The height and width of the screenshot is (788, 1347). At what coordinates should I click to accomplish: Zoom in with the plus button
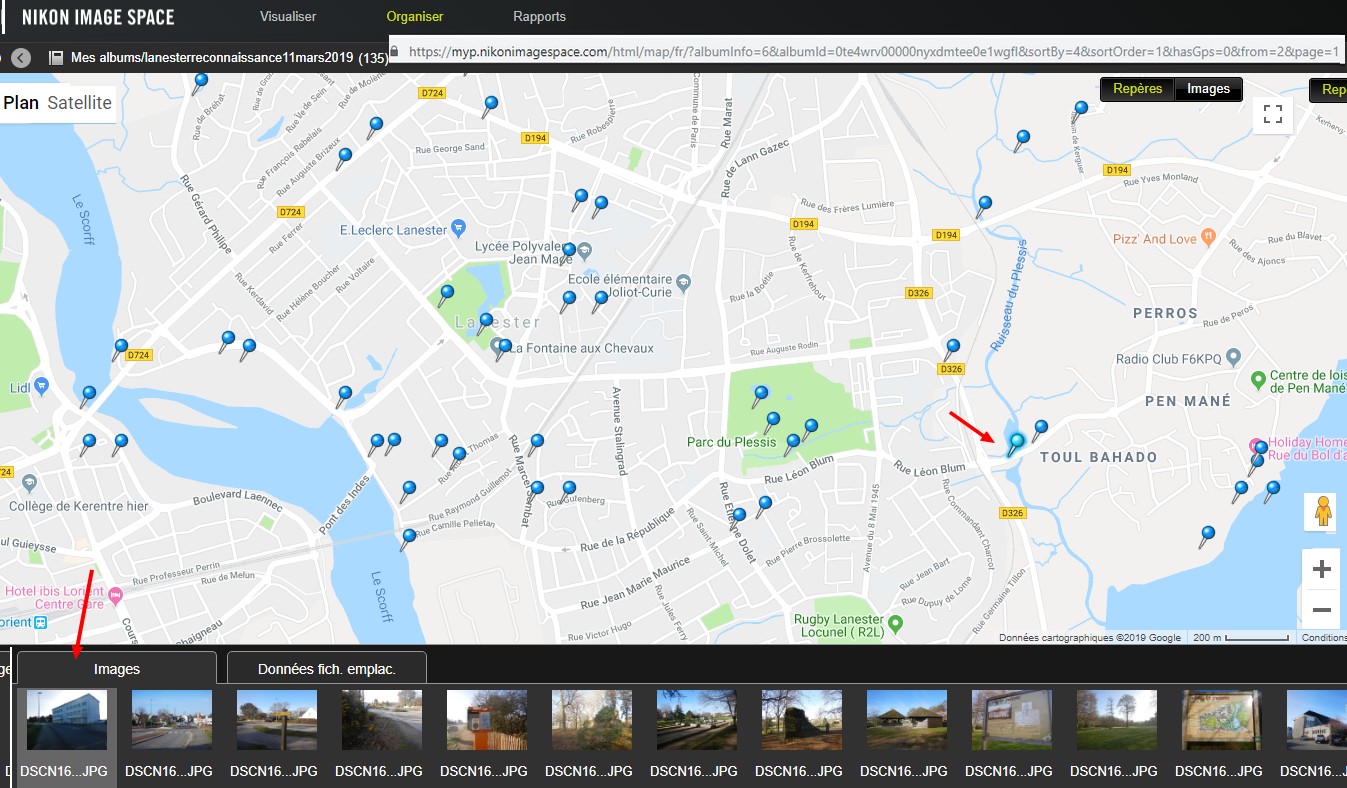[x=1321, y=570]
